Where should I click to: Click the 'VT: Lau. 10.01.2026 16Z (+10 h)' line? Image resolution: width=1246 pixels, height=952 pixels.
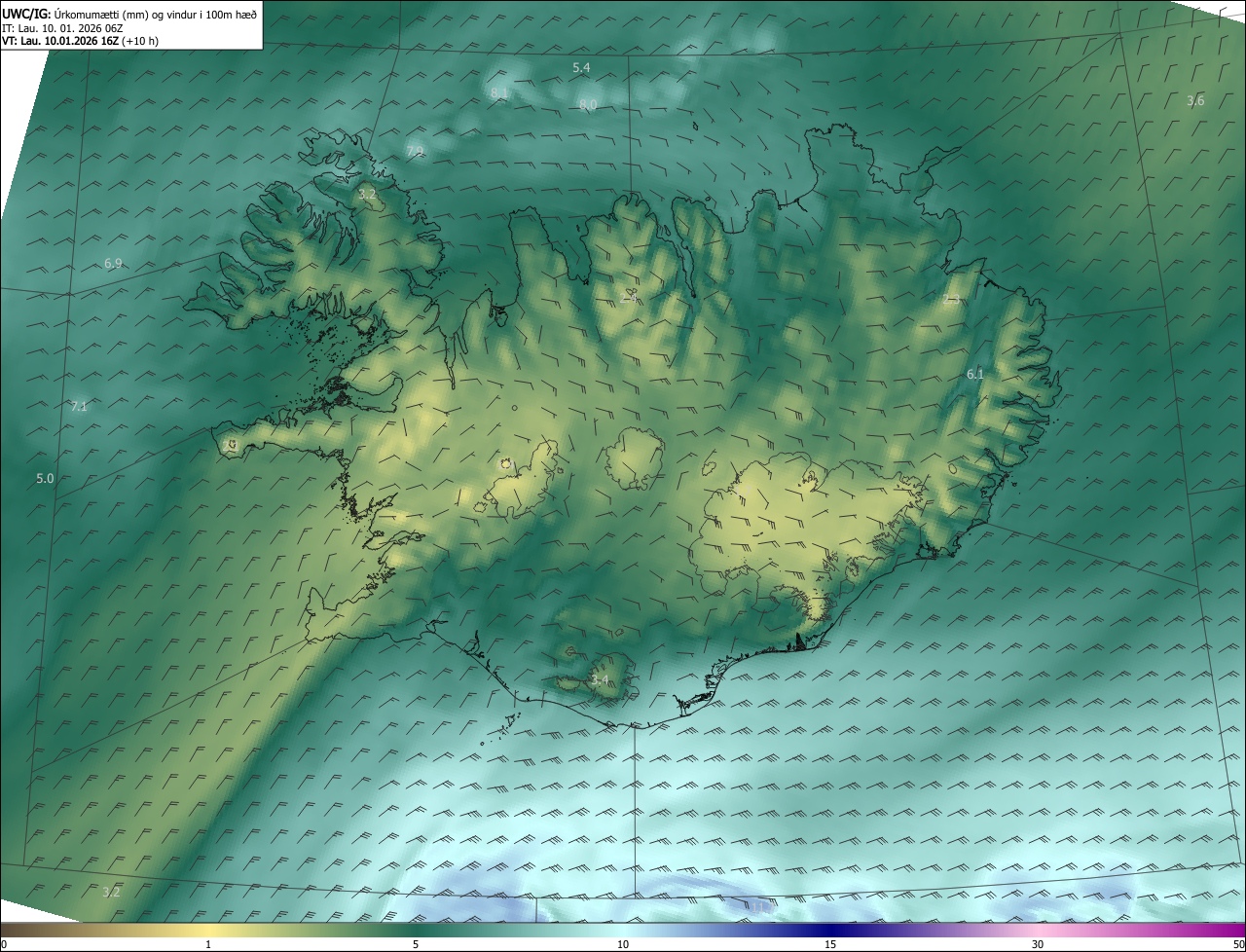[x=80, y=42]
